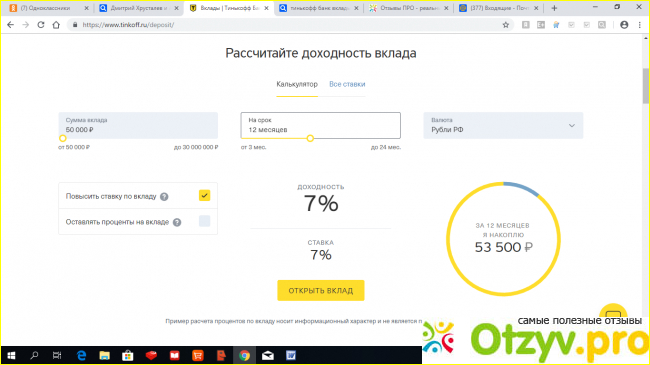The width and height of the screenshot is (650, 365).
Task: Click the ОТКРЫТЬ ВКЛАД button
Action: 321,290
